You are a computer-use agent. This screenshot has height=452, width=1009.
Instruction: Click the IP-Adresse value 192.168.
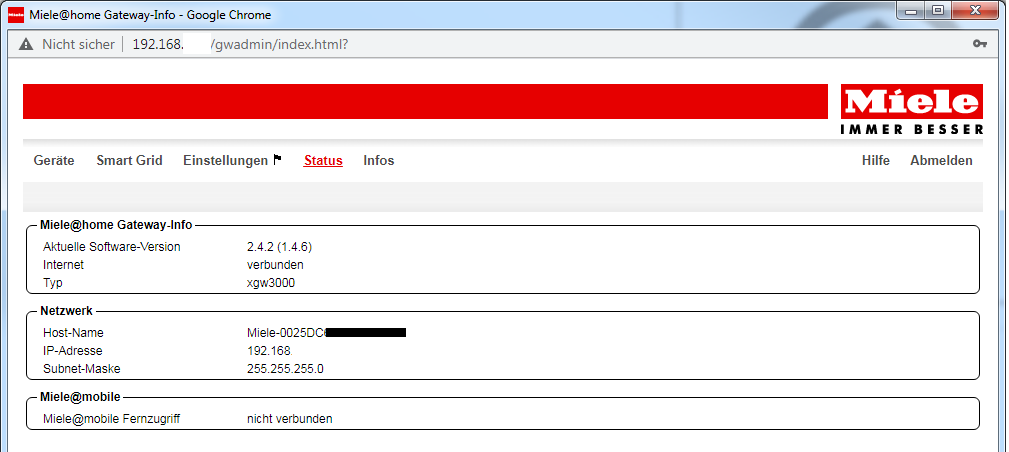tap(270, 351)
